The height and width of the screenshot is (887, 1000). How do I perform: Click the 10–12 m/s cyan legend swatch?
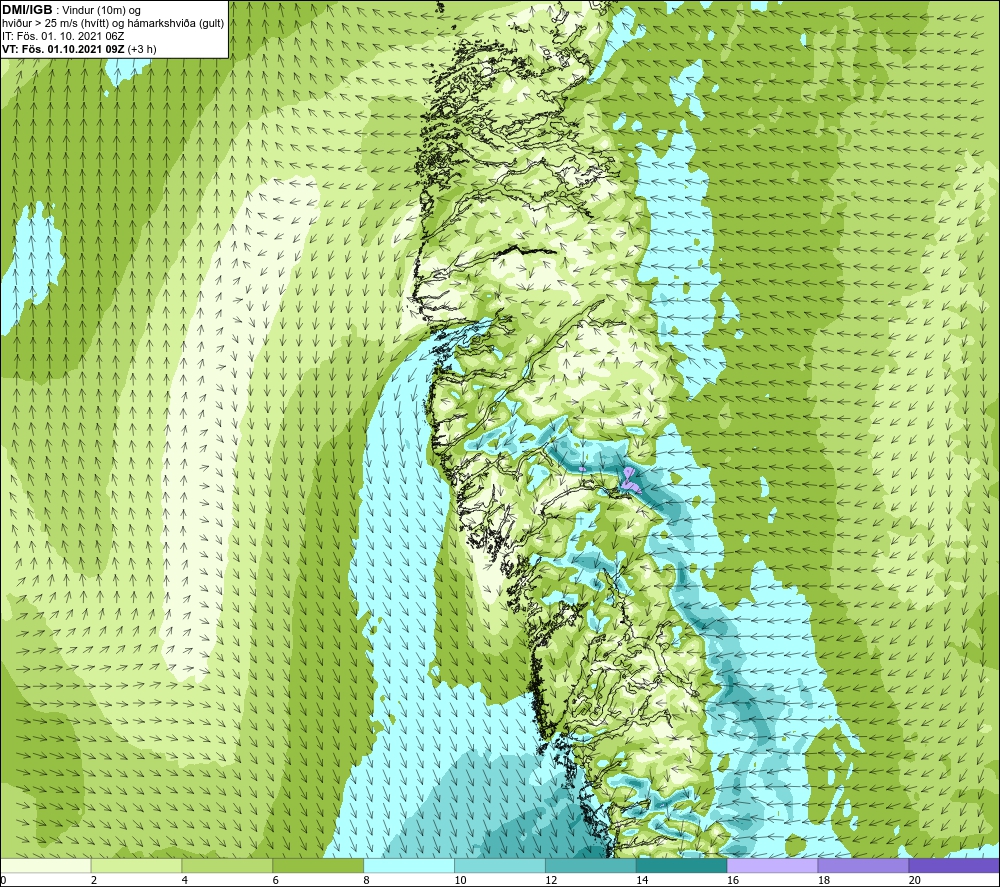(500, 865)
